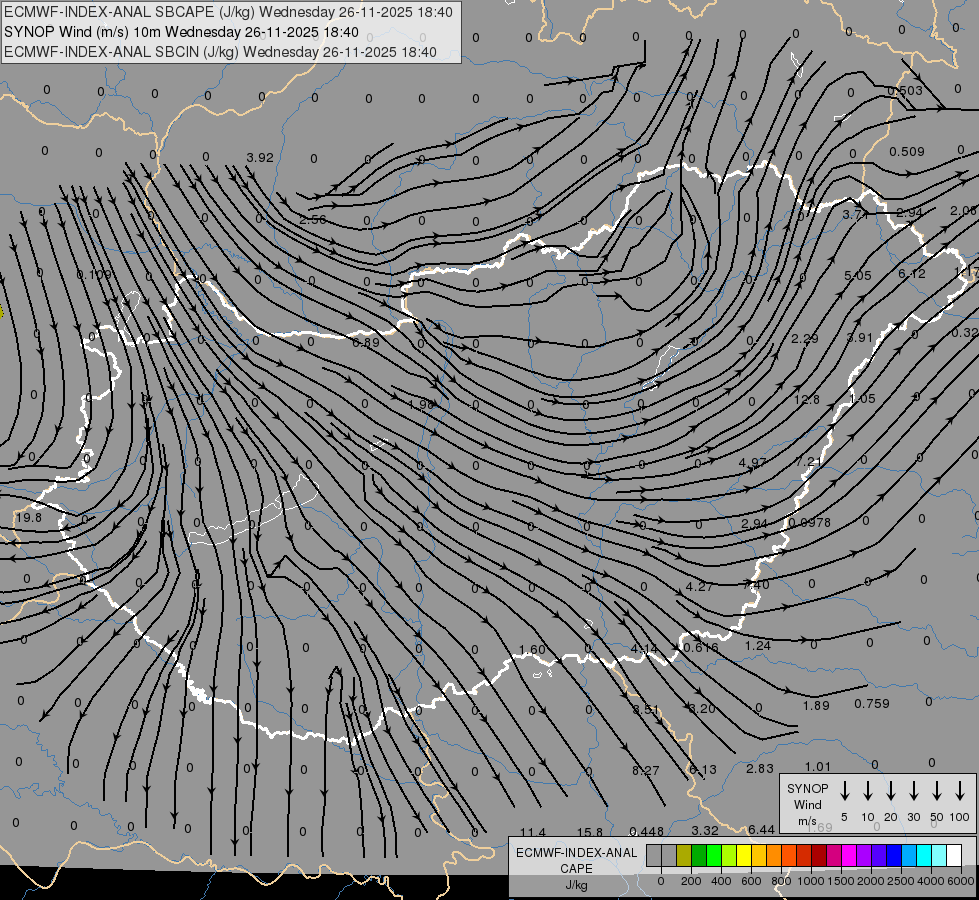Click map value 0.109
The height and width of the screenshot is (900, 979).
(x=94, y=275)
